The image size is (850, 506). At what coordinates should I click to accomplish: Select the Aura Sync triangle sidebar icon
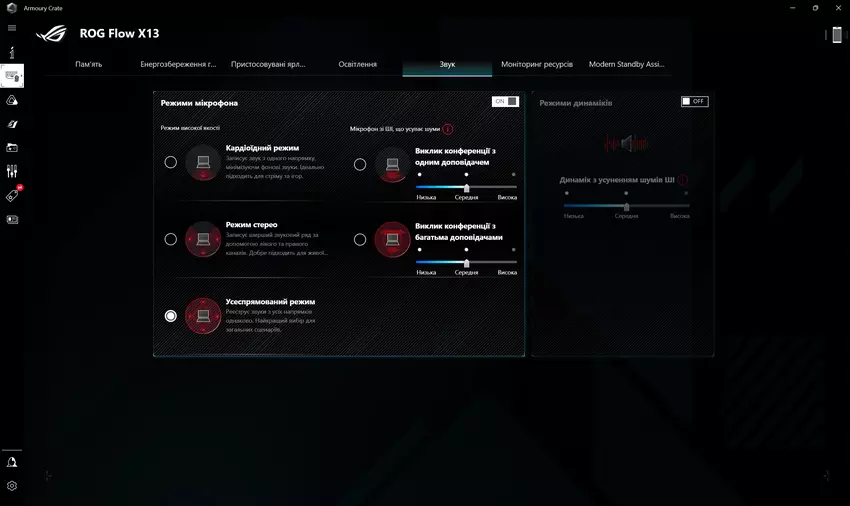(12, 100)
